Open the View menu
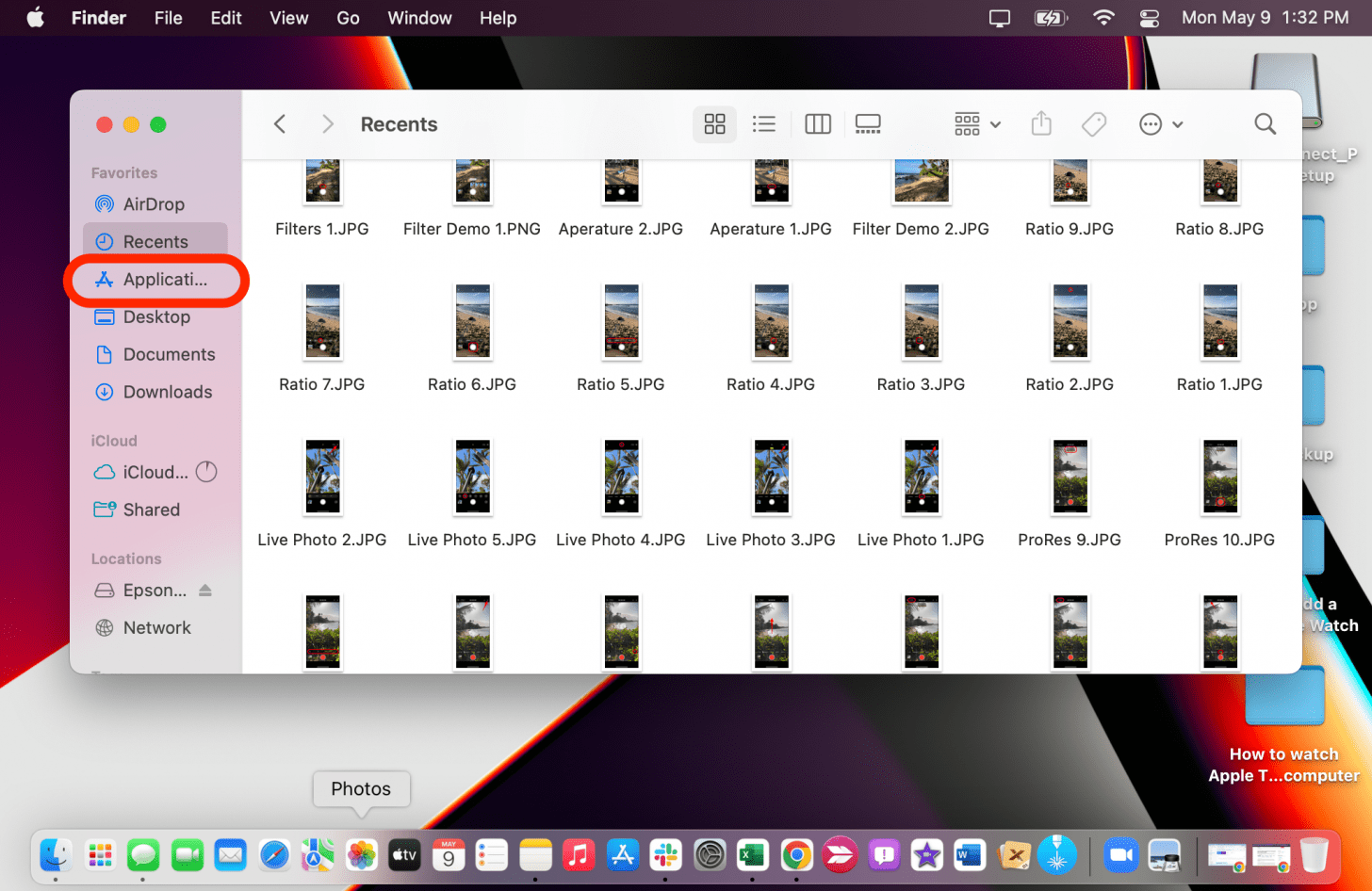 pos(288,18)
